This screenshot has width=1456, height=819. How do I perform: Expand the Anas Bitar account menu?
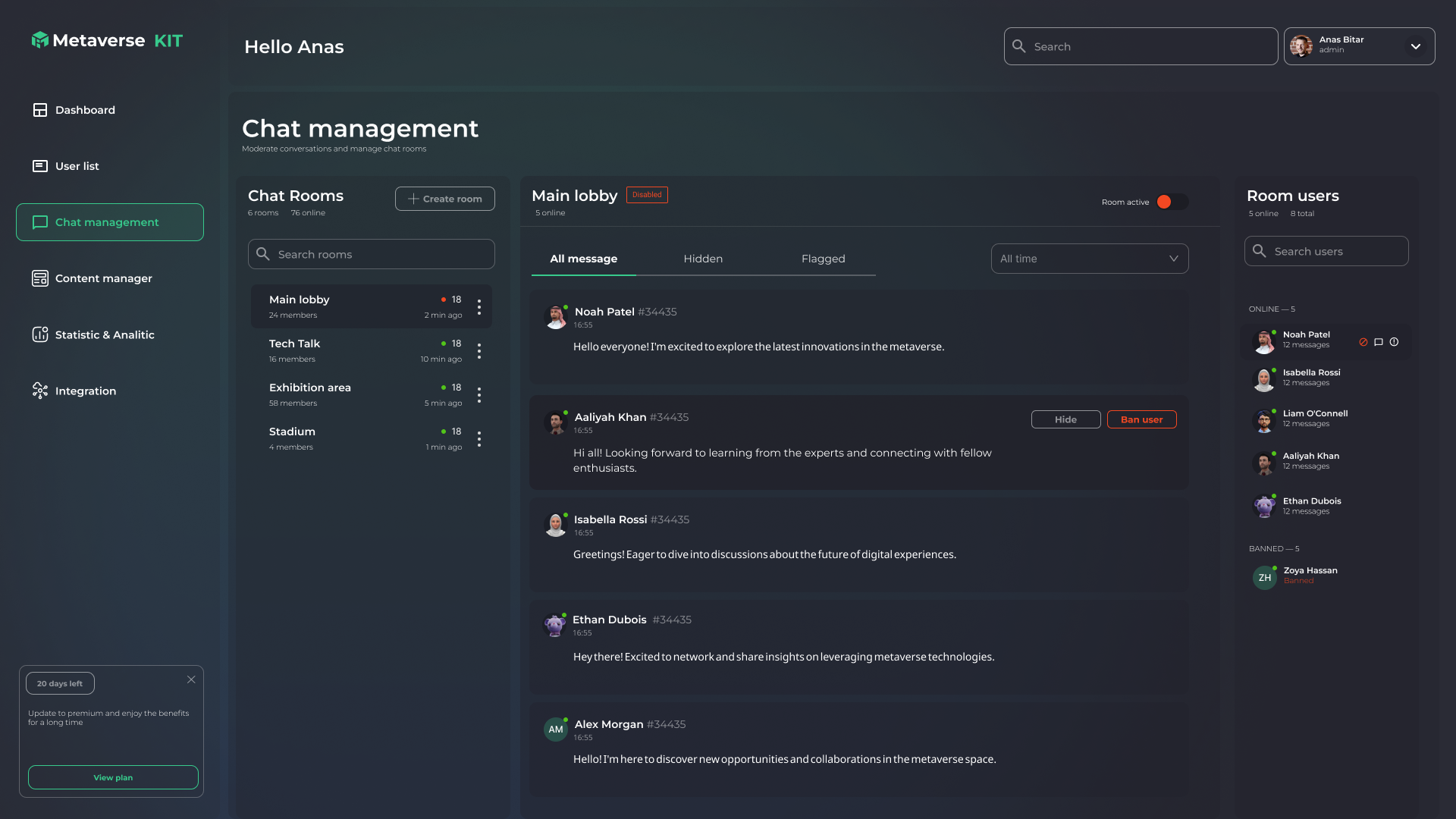[x=1415, y=46]
